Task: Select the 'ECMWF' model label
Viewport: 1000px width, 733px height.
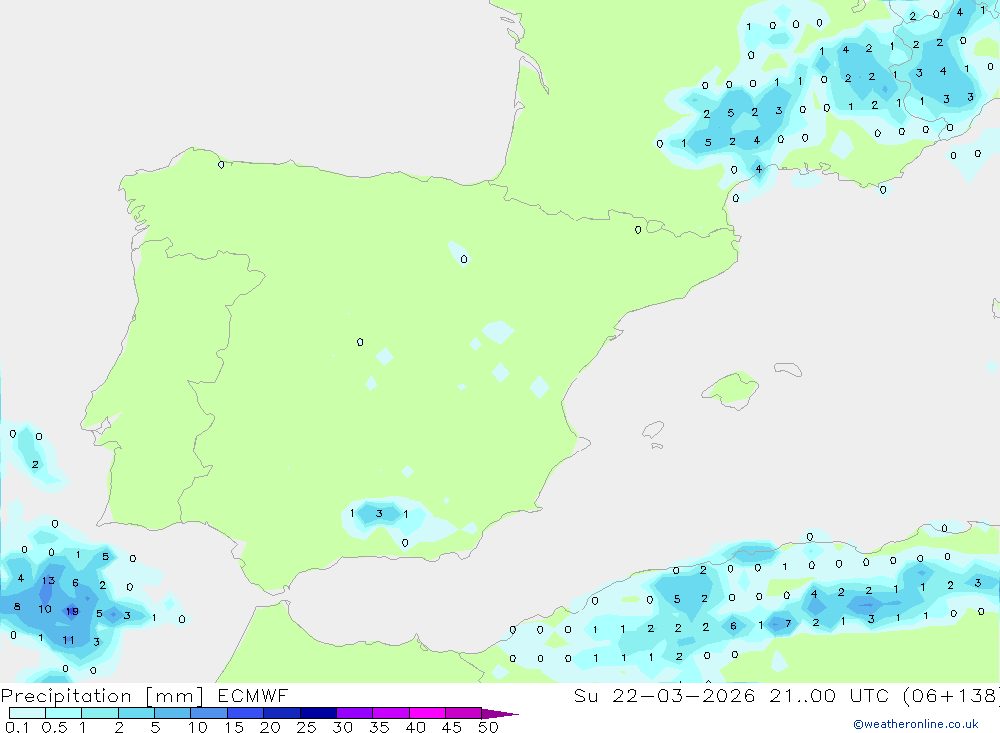Action: (x=253, y=695)
